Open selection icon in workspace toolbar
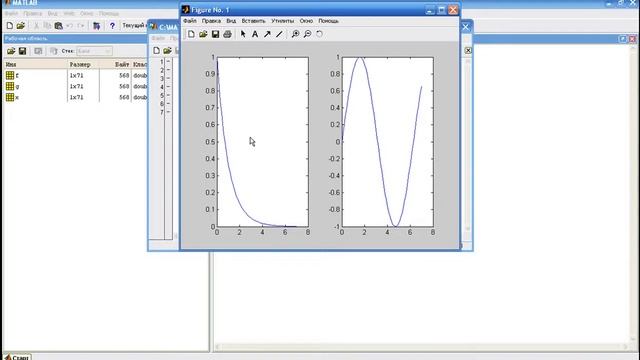The width and height of the screenshot is (640, 360). tap(38, 51)
